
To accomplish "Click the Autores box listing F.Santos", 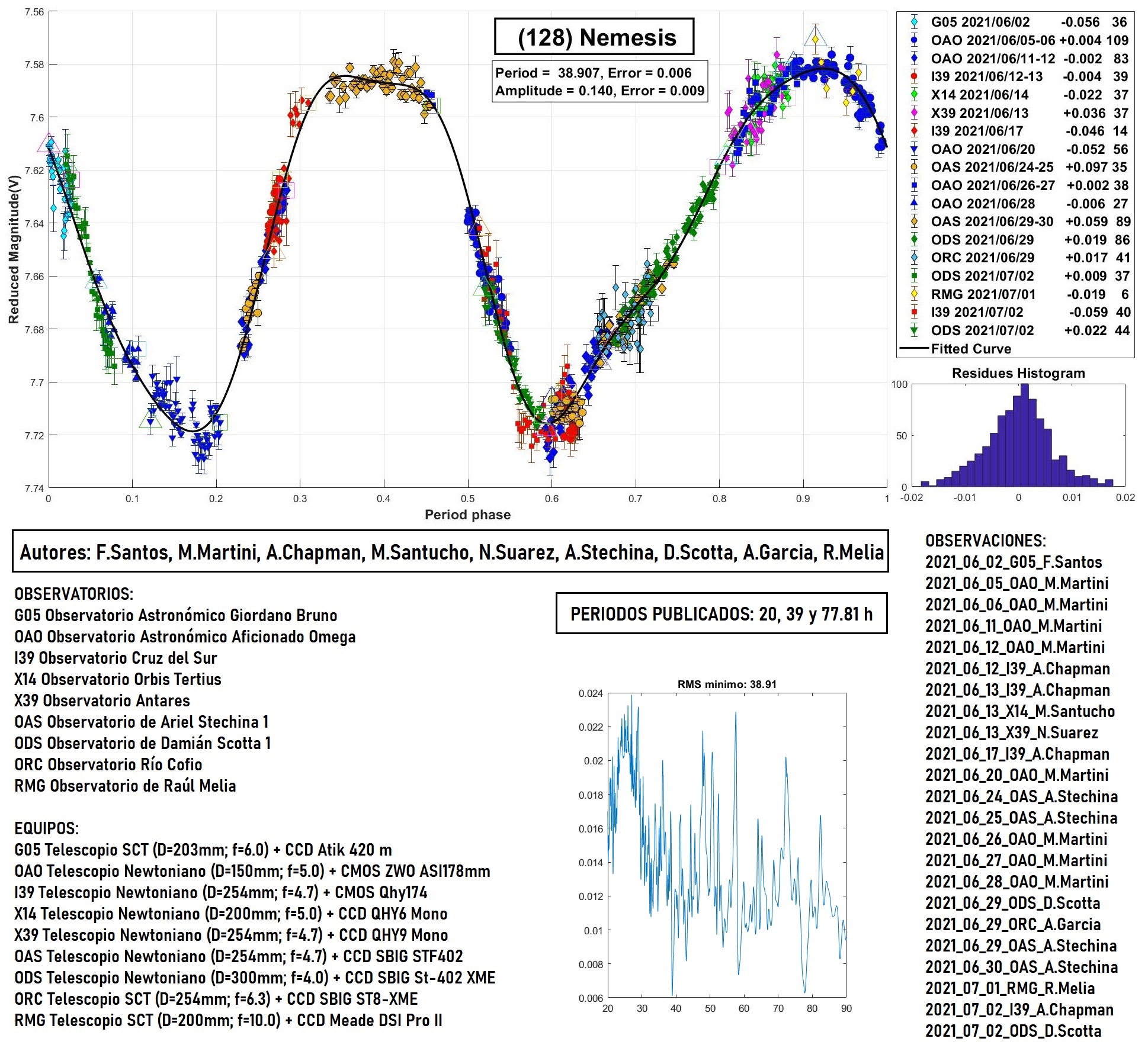I will 450,551.
